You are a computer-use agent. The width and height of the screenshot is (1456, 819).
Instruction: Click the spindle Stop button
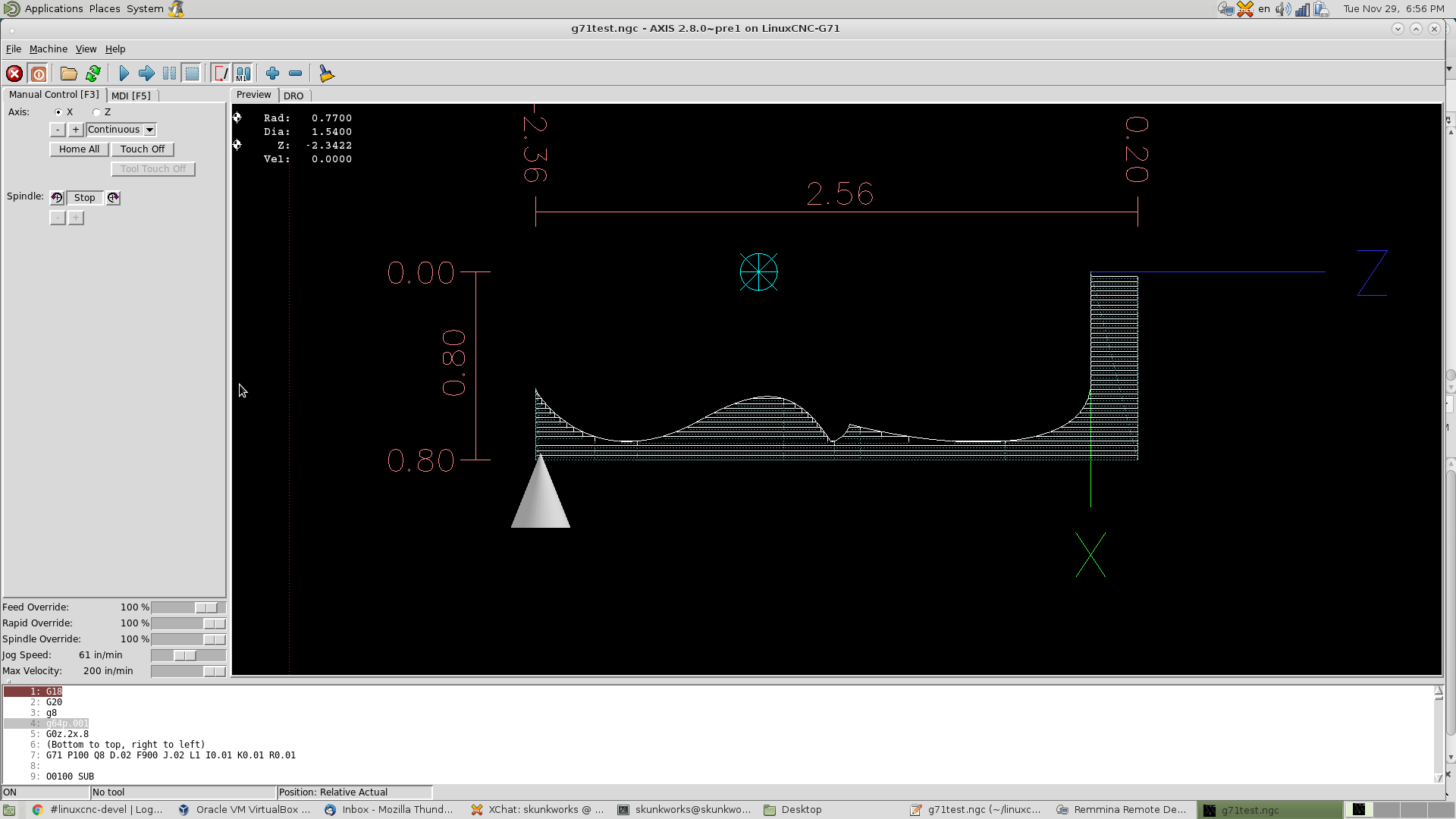coord(85,198)
